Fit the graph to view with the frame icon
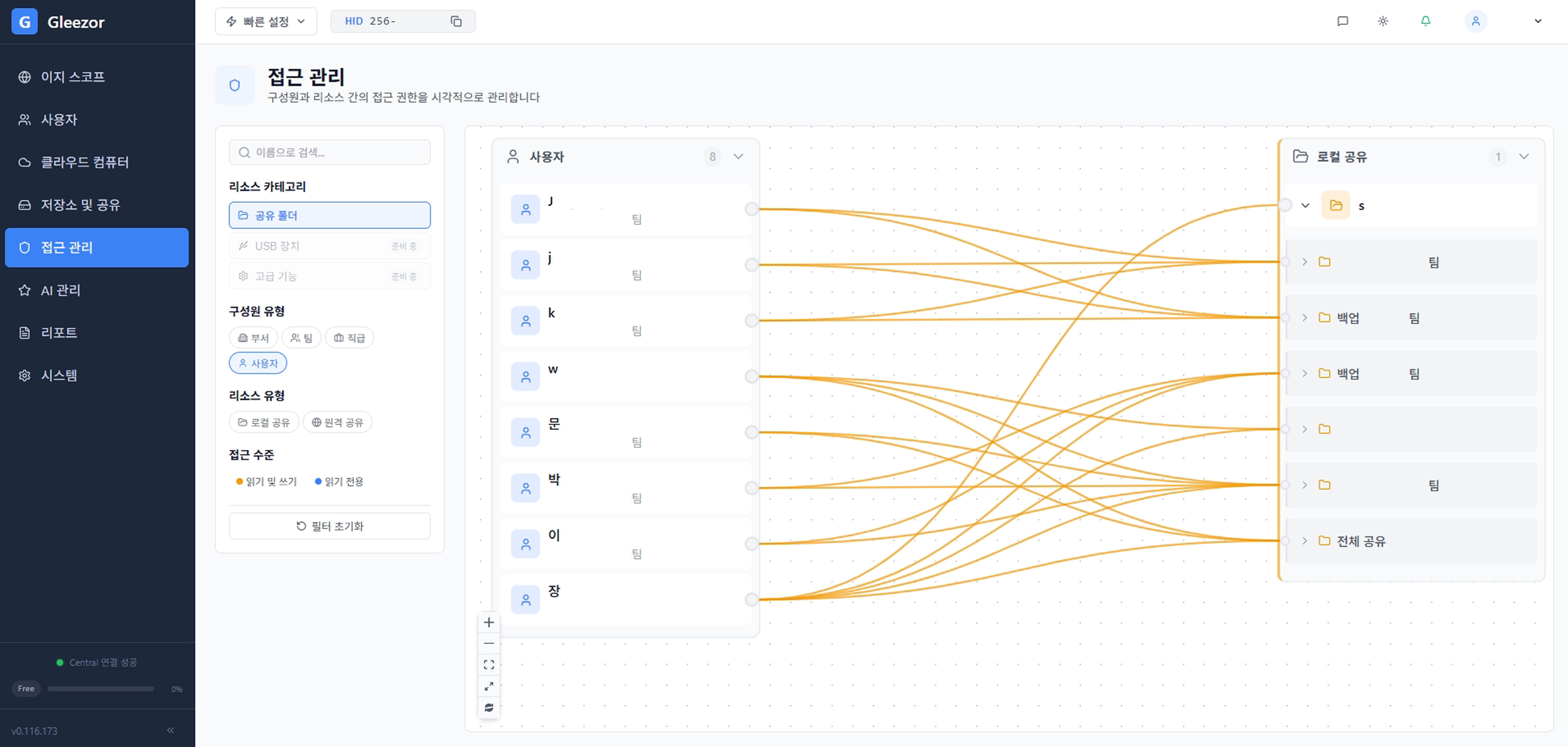 489,665
